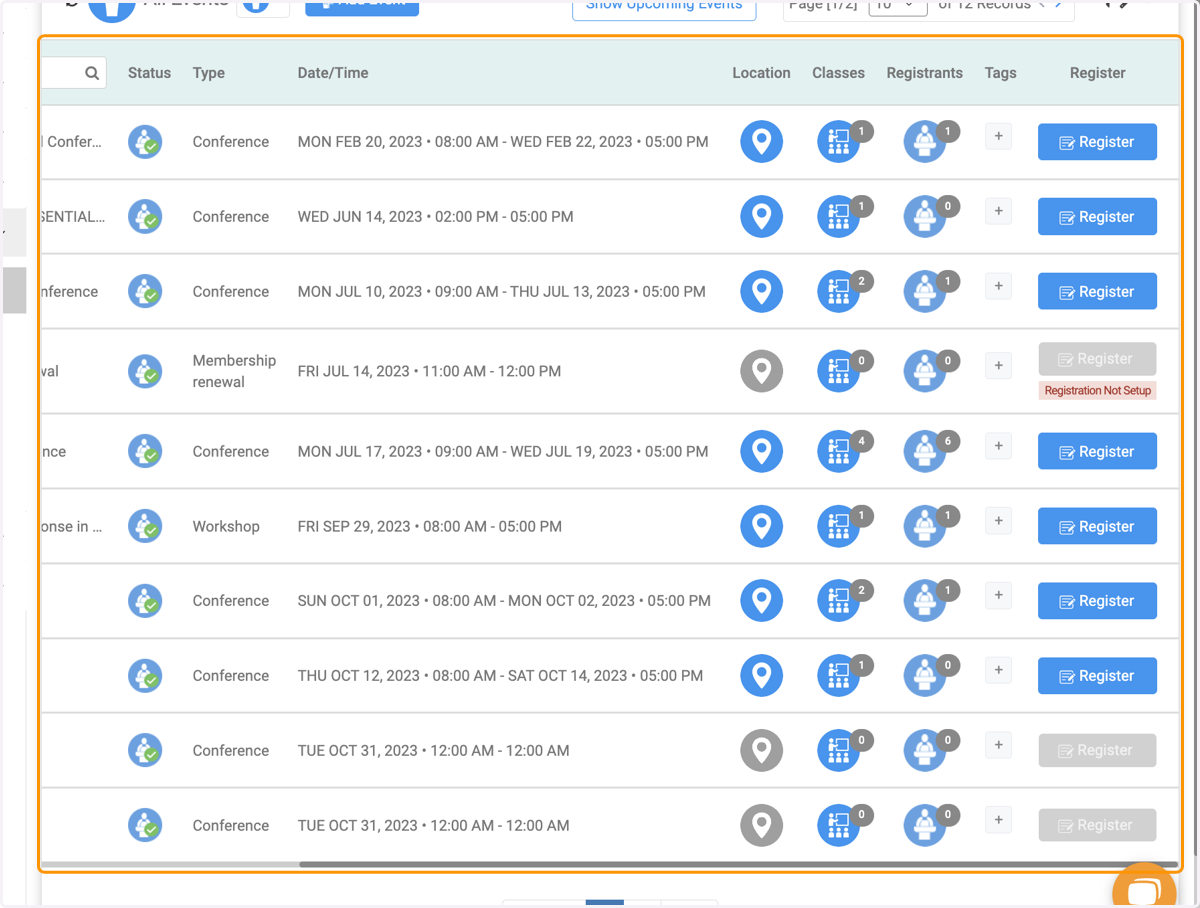Open location pin for Oct 01, 2023 event
This screenshot has height=908, width=1200.
(x=761, y=600)
